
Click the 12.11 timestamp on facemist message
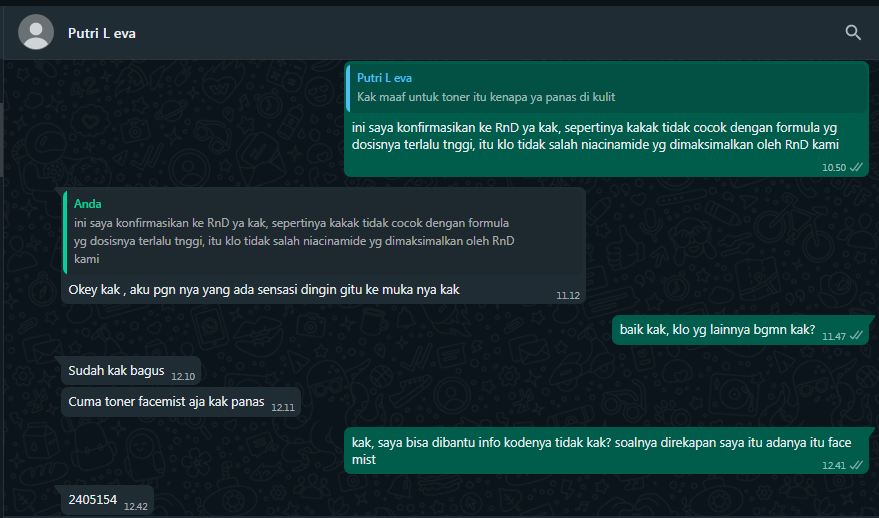(x=283, y=408)
